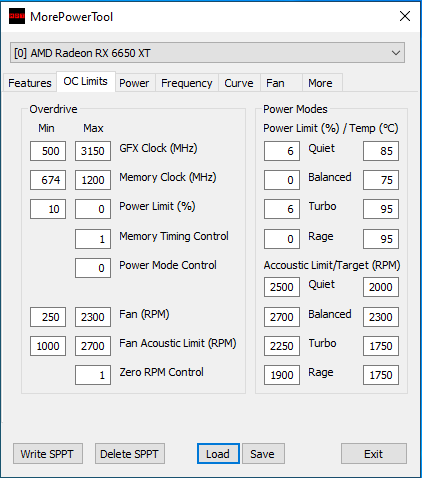
Task: Edit the Rage temperature field
Action: [x=381, y=239]
